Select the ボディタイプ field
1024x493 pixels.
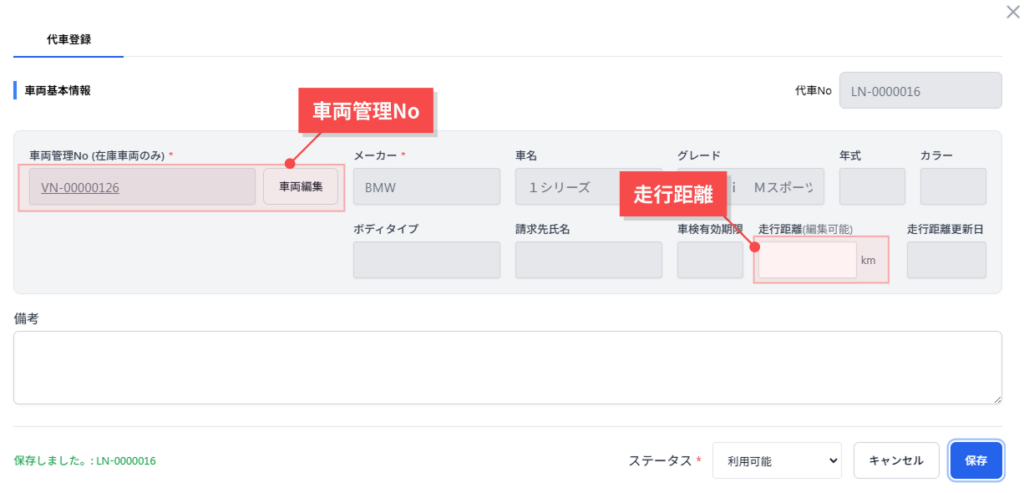click(x=426, y=260)
